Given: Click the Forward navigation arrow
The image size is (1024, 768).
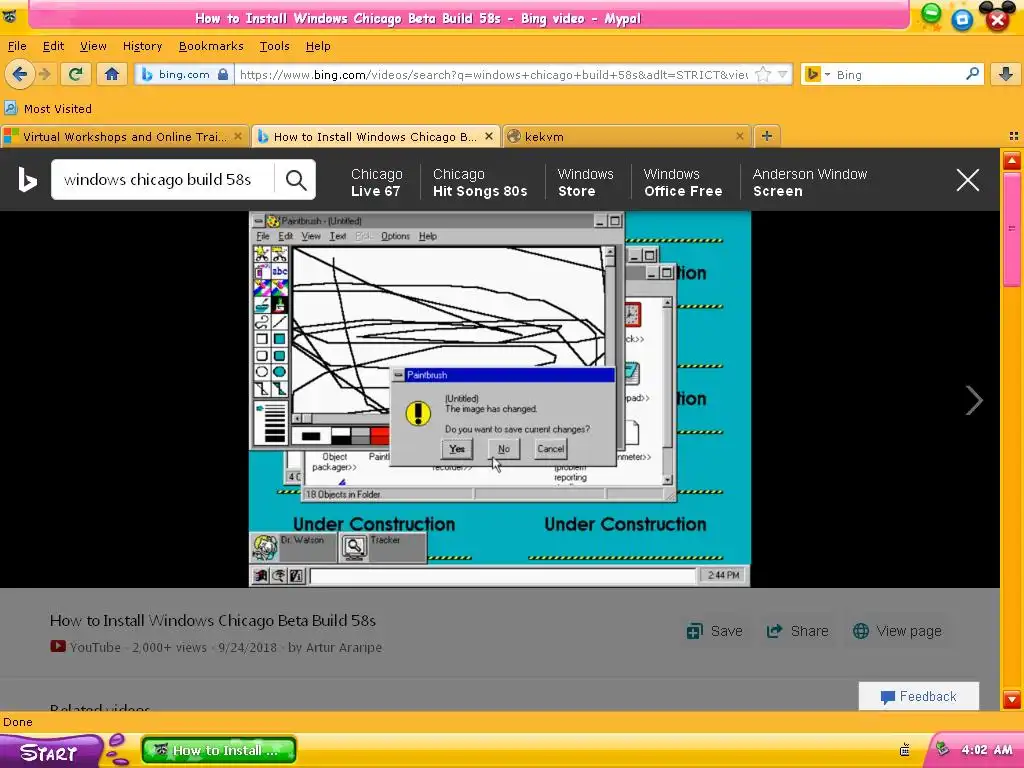Looking at the screenshot, I should (45, 74).
